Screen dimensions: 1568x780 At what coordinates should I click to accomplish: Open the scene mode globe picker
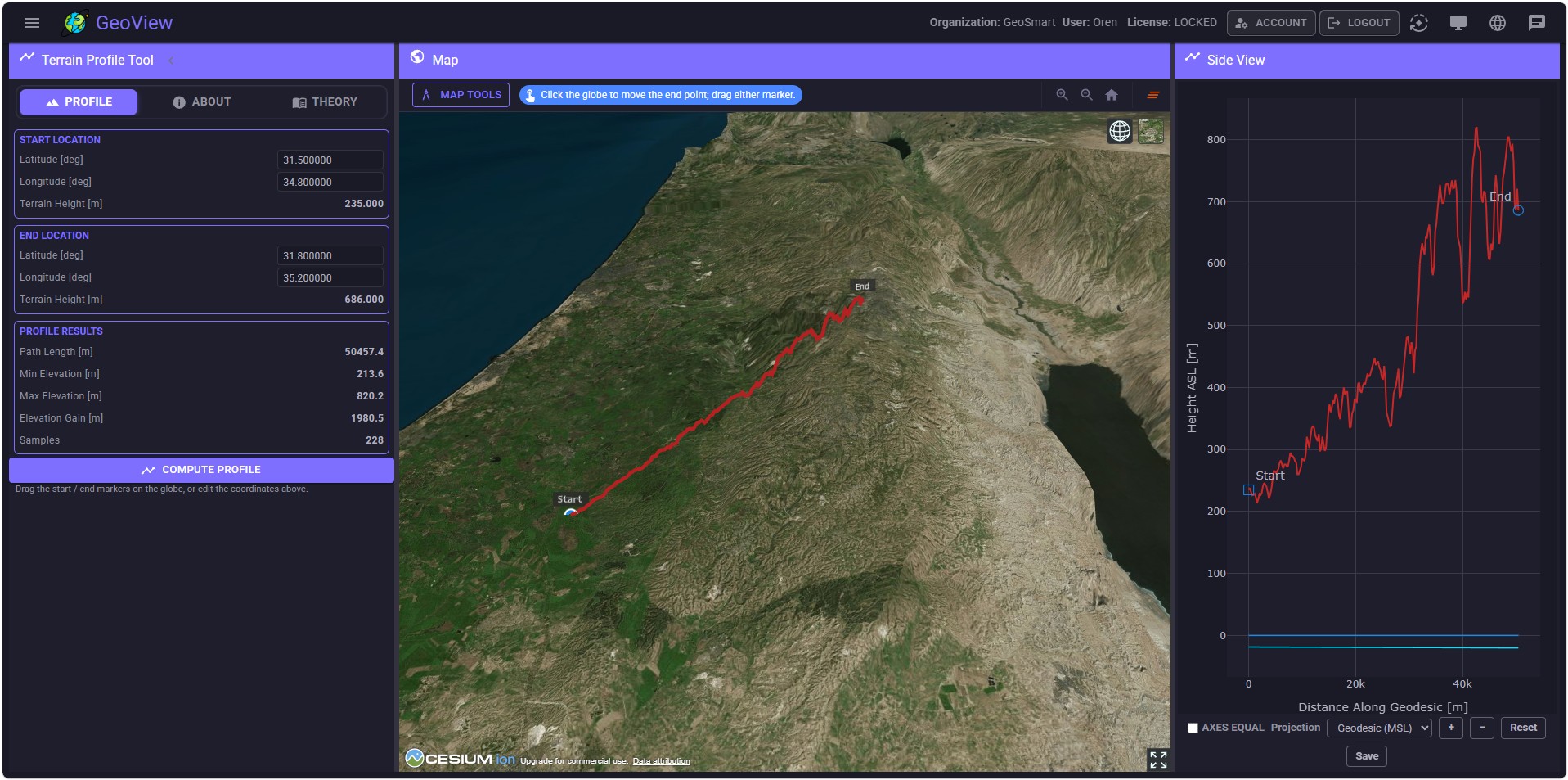[1120, 131]
